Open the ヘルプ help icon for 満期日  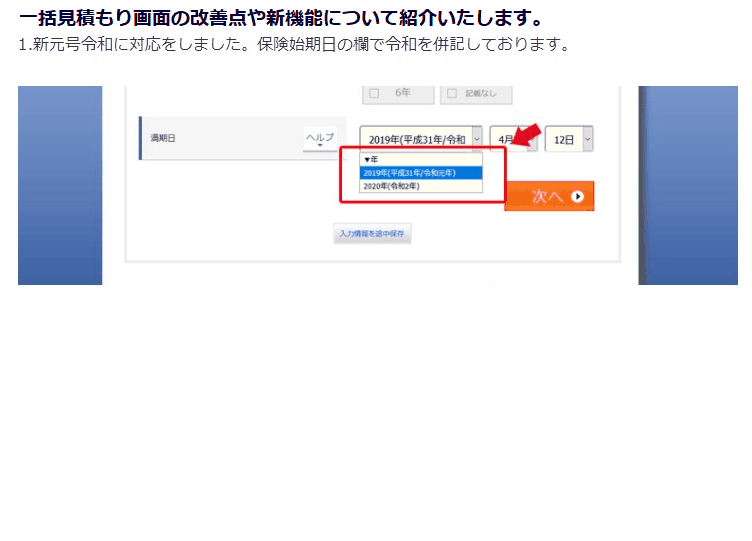click(320, 138)
